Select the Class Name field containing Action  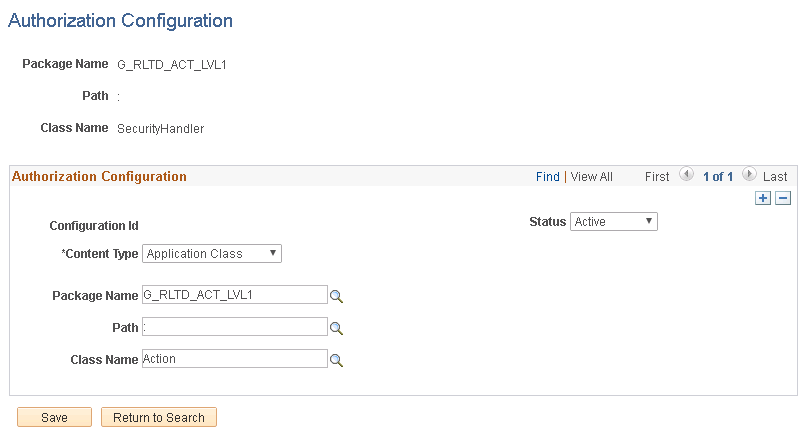point(234,359)
